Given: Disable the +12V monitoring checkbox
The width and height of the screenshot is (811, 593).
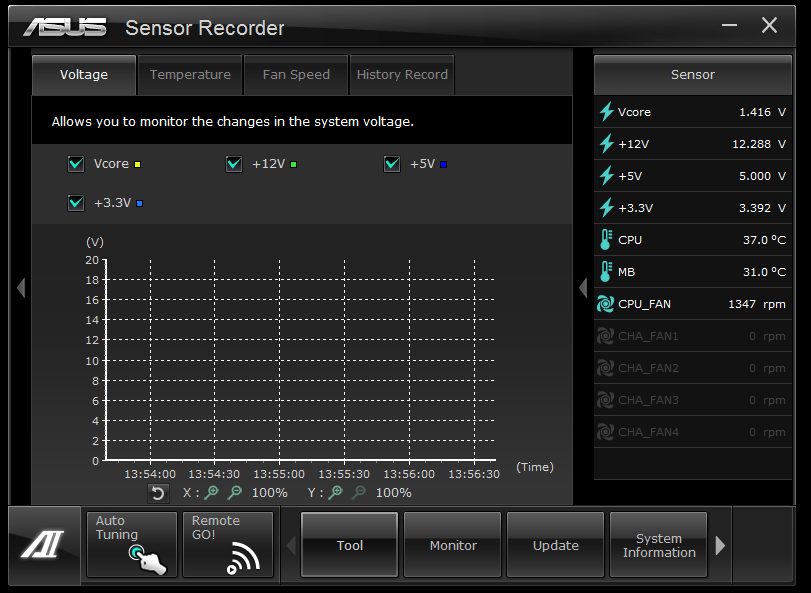Looking at the screenshot, I should (234, 163).
